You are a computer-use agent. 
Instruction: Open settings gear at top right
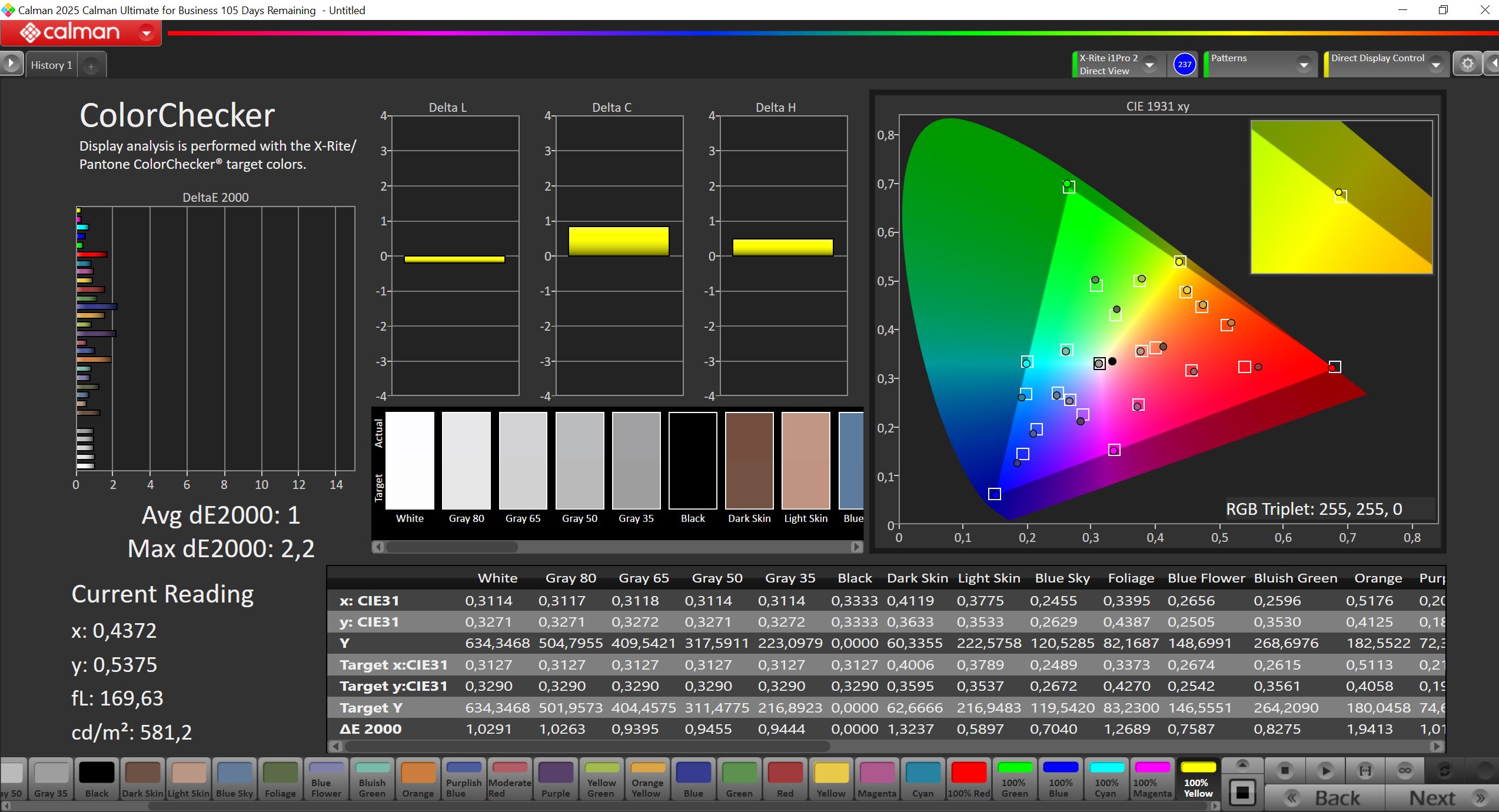tap(1467, 64)
